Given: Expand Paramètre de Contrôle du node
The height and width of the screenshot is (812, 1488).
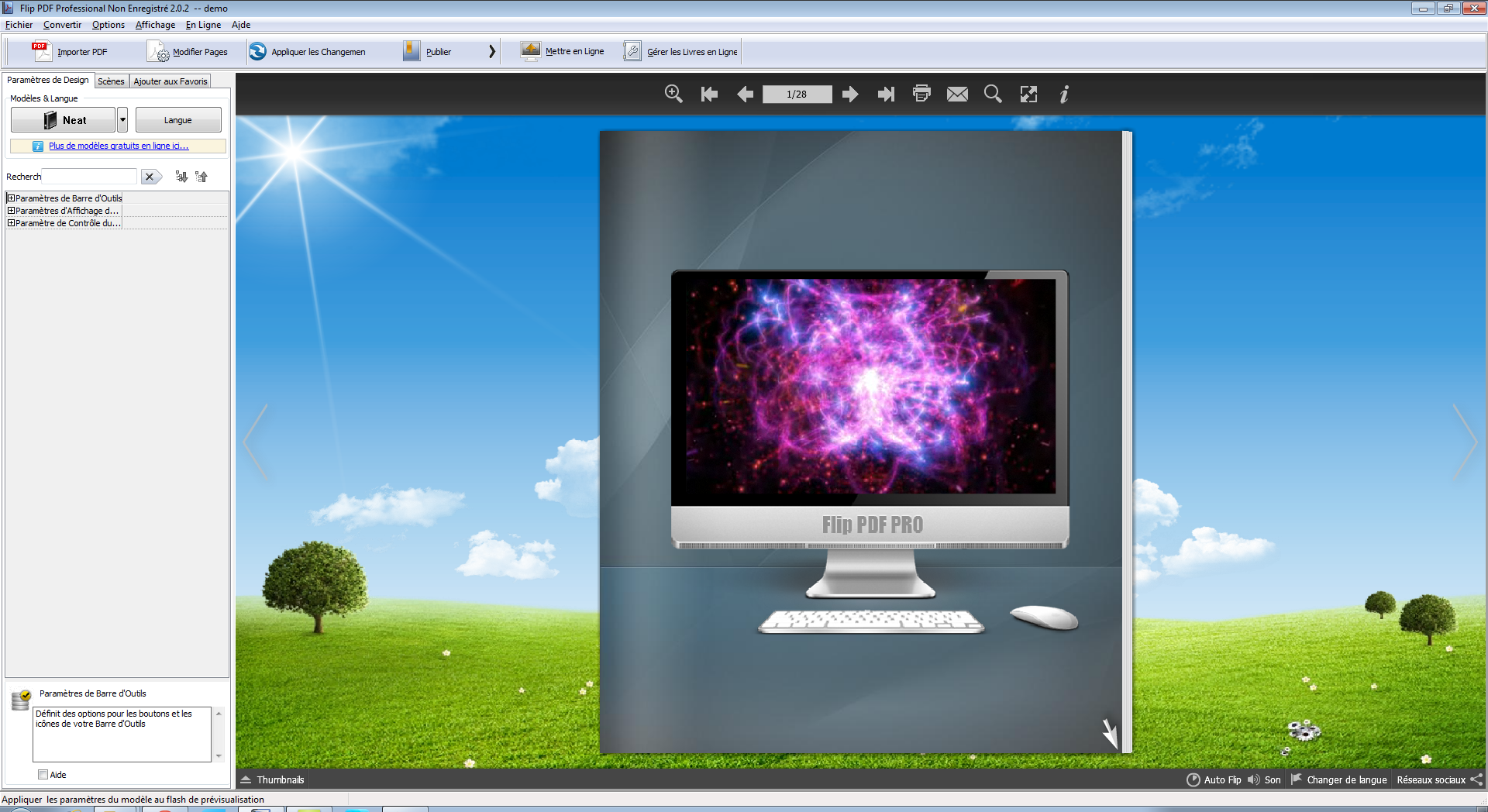Looking at the screenshot, I should pyautogui.click(x=11, y=223).
